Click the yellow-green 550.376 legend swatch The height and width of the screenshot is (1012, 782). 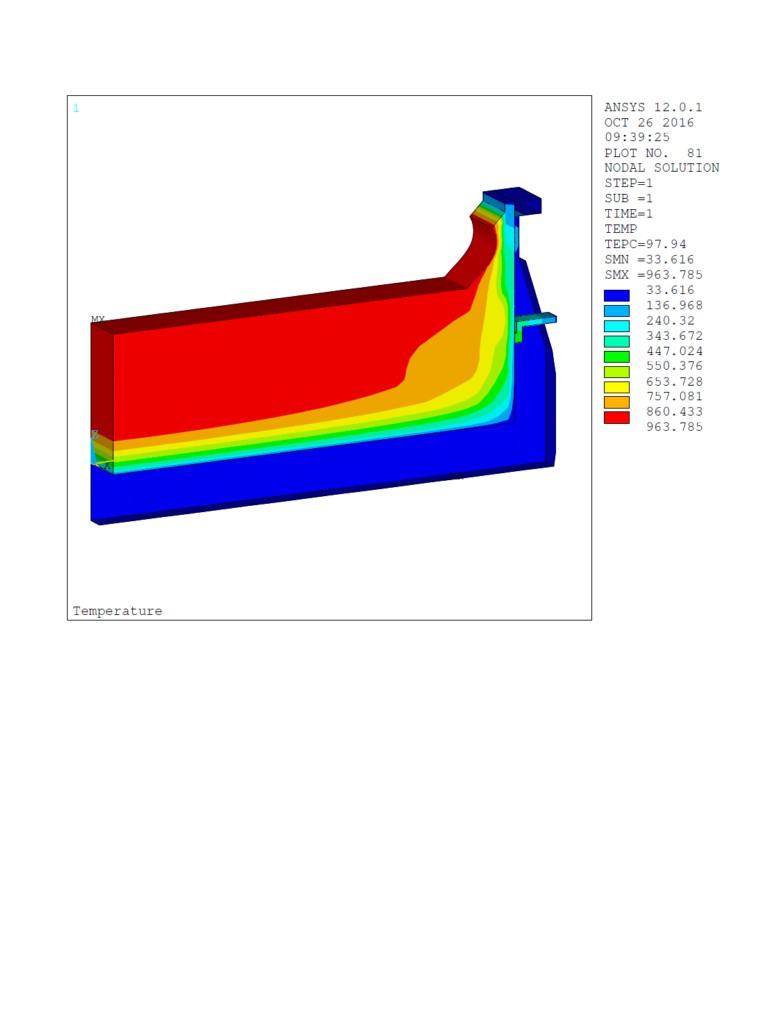tap(616, 372)
